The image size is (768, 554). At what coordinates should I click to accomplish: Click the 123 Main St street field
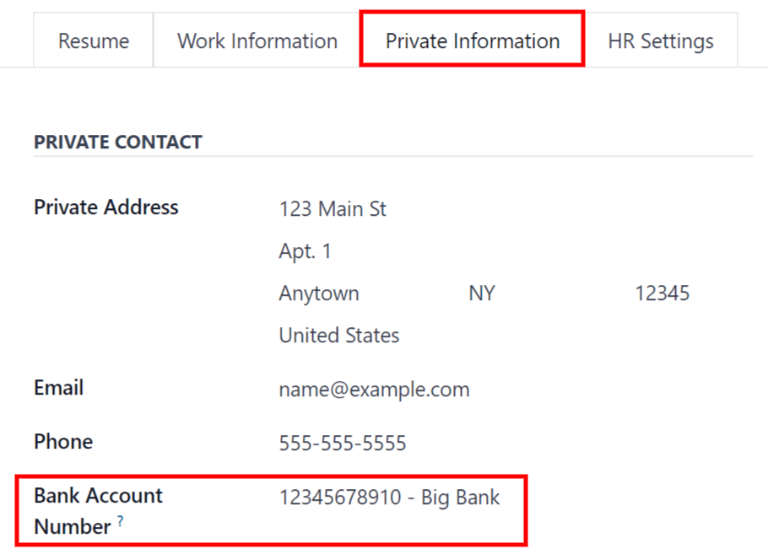(333, 209)
